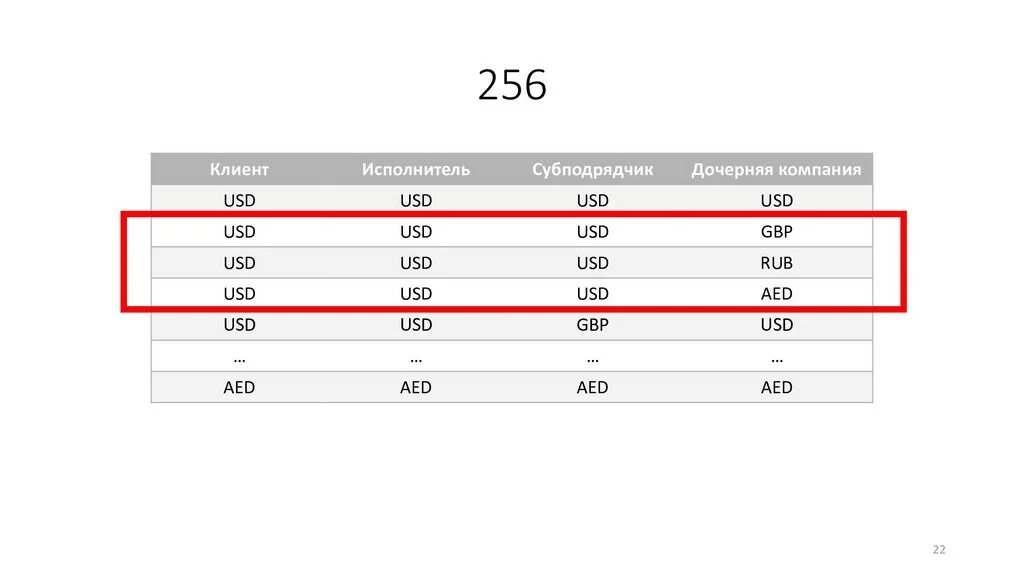Select the Исполнитель column header
Image resolution: width=1024 pixels, height=576 pixels.
click(x=416, y=169)
